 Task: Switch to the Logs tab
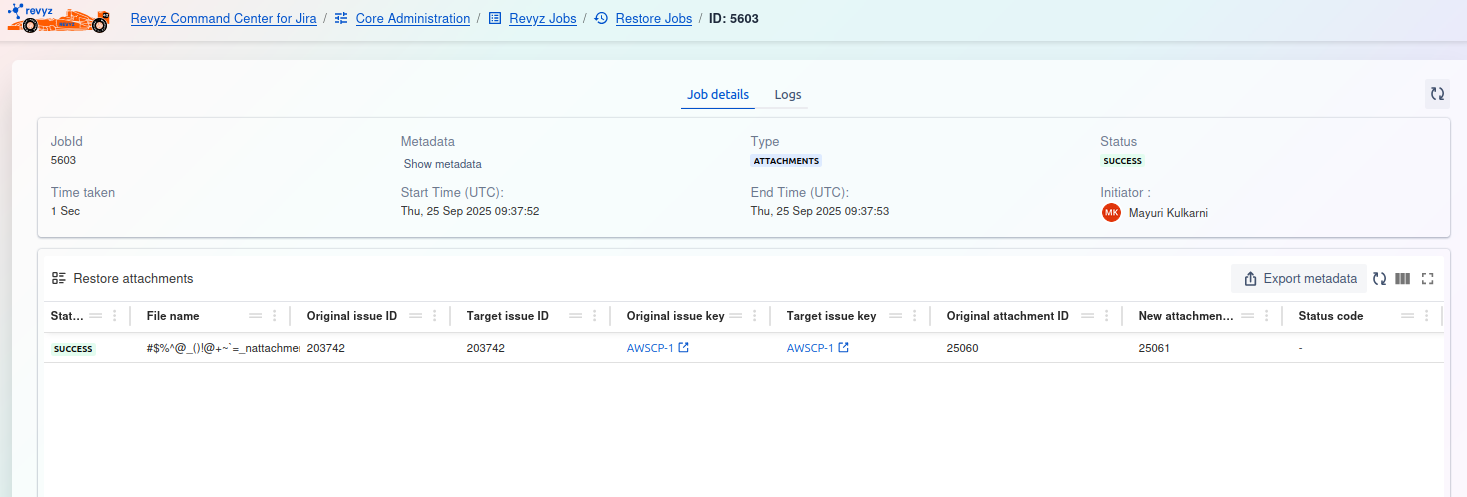tap(788, 95)
